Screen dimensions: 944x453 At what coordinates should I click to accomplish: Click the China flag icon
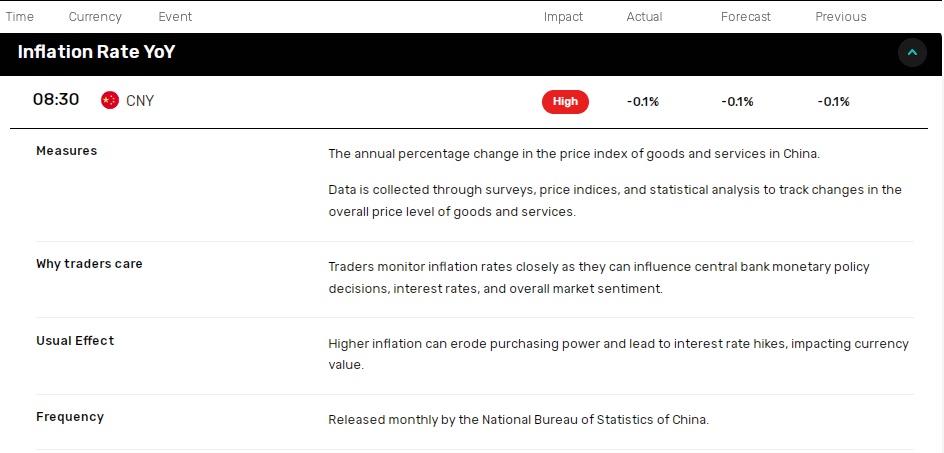(110, 101)
